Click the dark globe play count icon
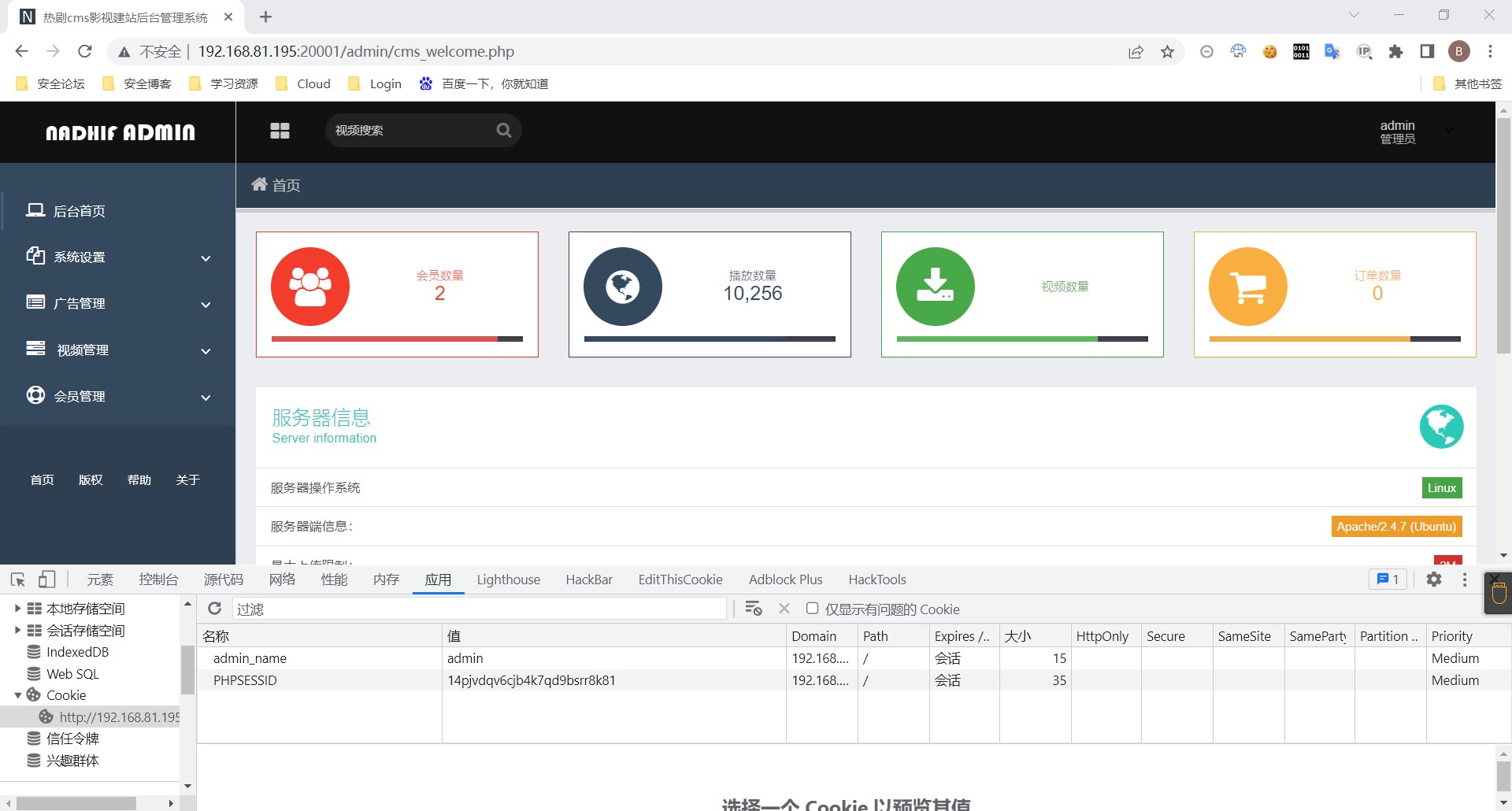Image resolution: width=1512 pixels, height=811 pixels. pyautogui.click(x=623, y=287)
